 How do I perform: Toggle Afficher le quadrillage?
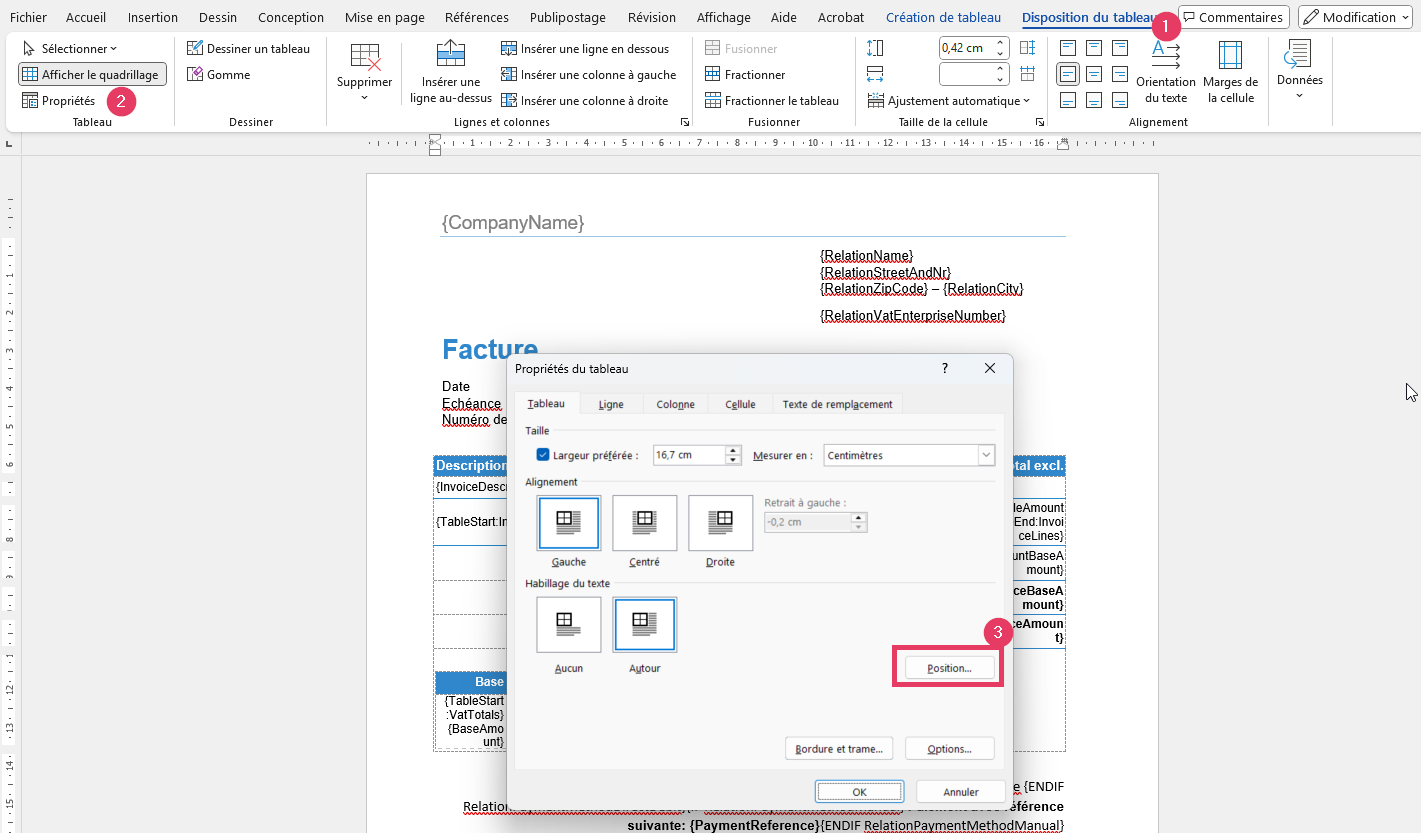pyautogui.click(x=91, y=74)
